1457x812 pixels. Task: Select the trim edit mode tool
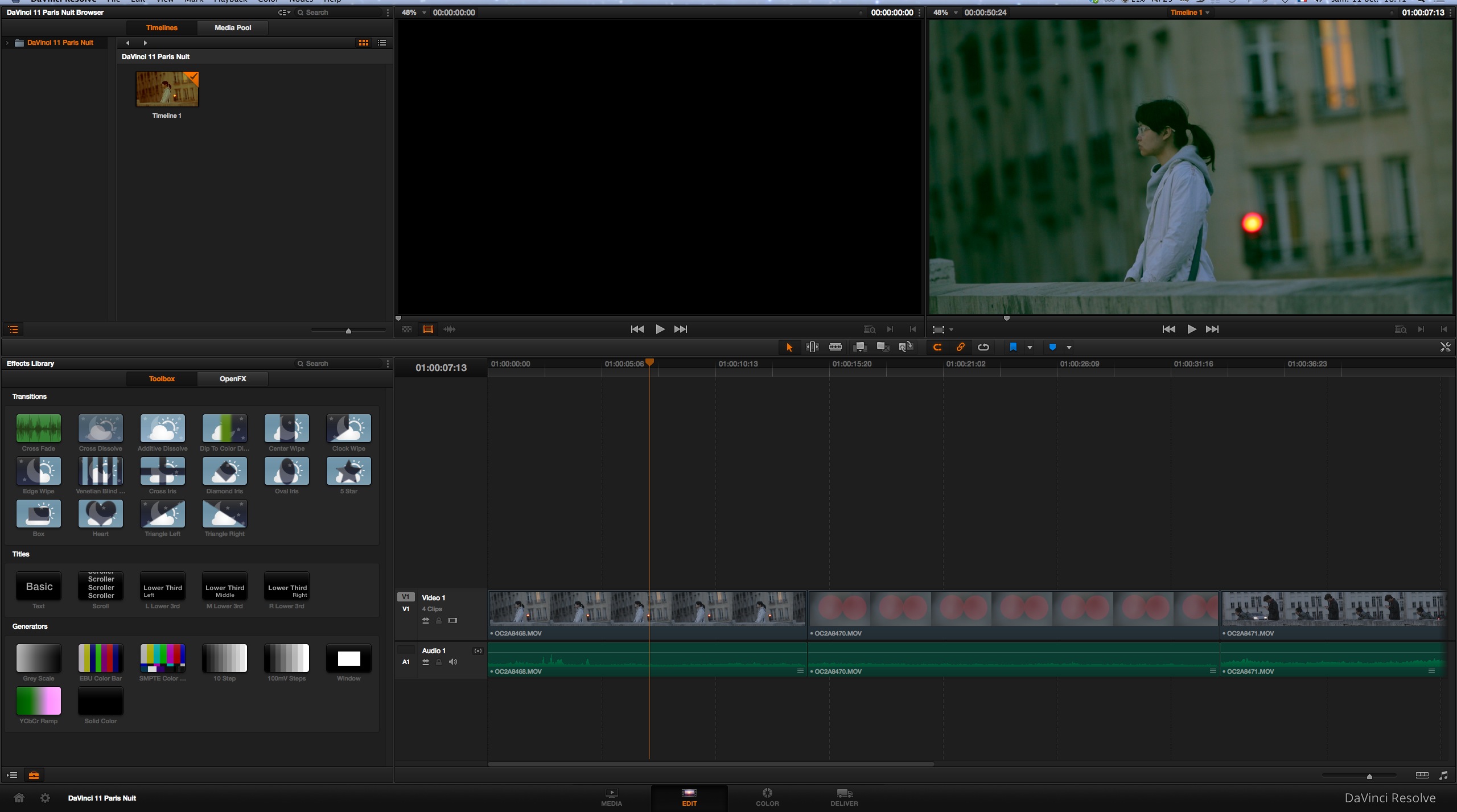(812, 347)
